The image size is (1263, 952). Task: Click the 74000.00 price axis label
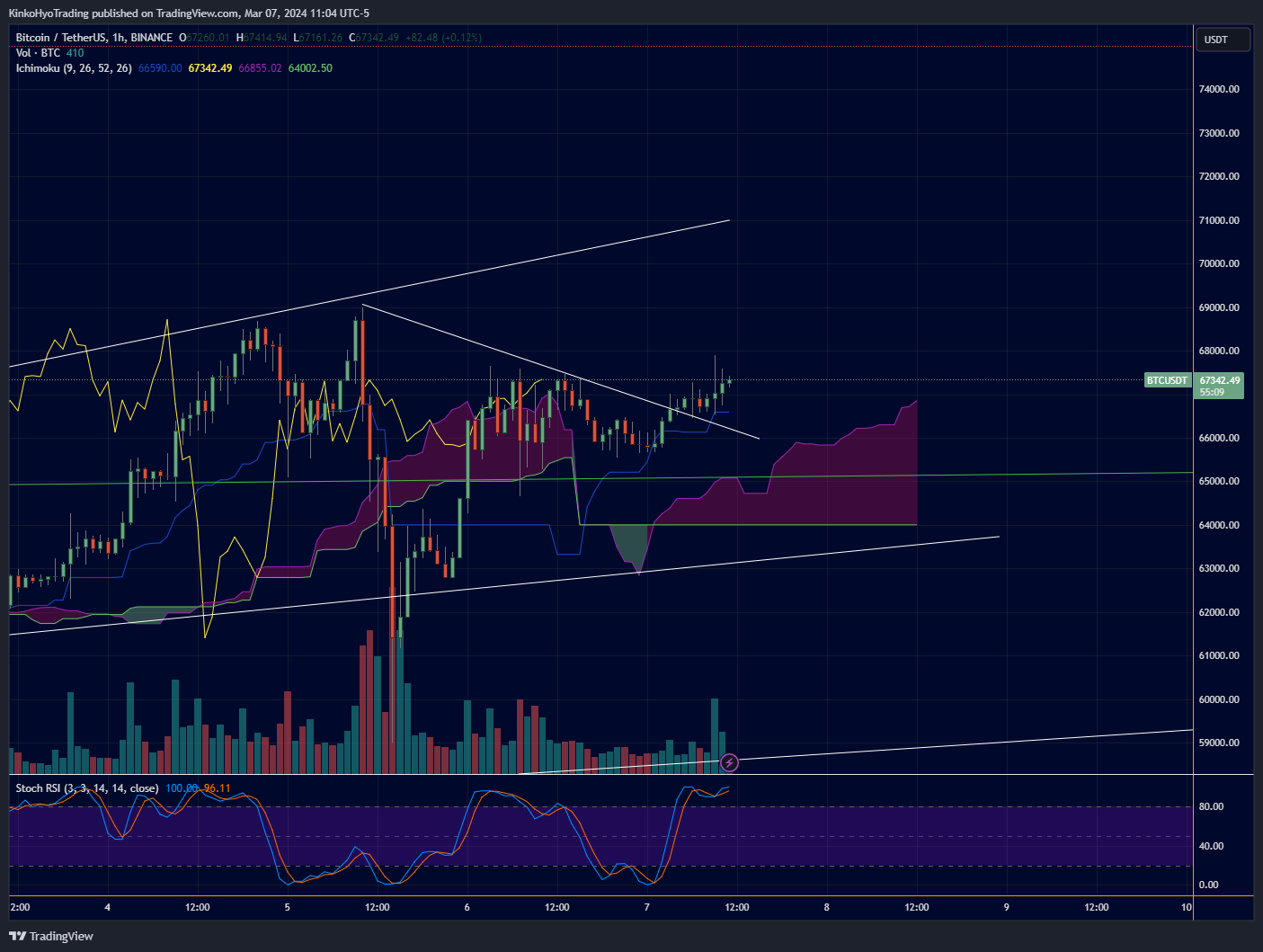click(x=1219, y=89)
